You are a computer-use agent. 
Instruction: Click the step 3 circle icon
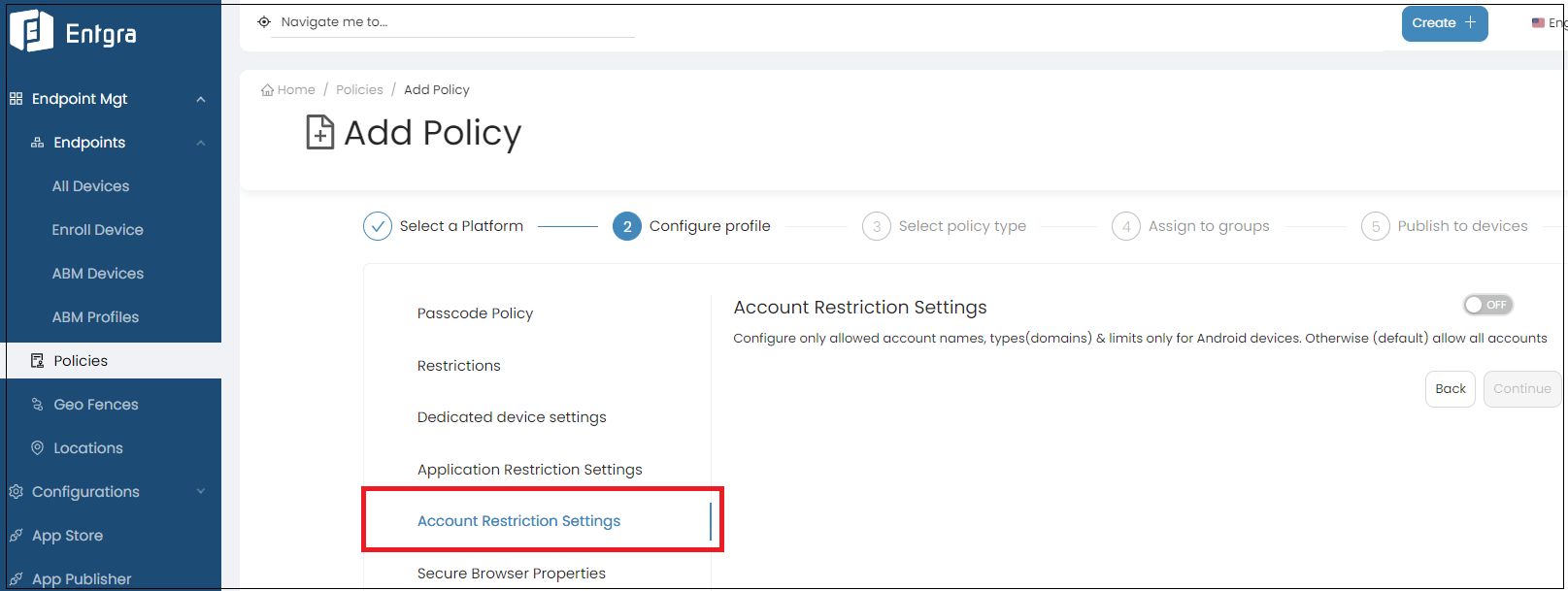coord(877,226)
